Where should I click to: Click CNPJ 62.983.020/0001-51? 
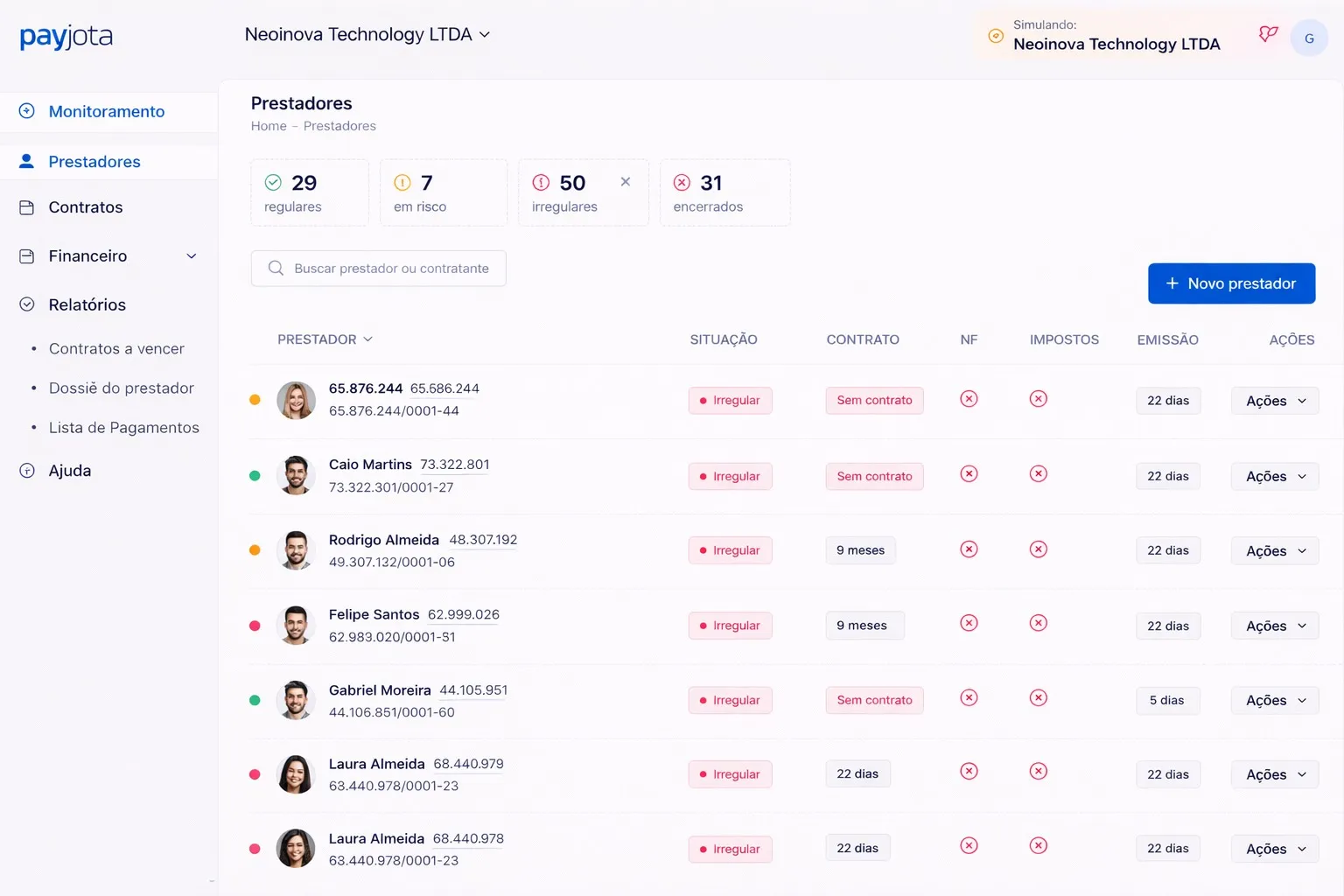(392, 637)
